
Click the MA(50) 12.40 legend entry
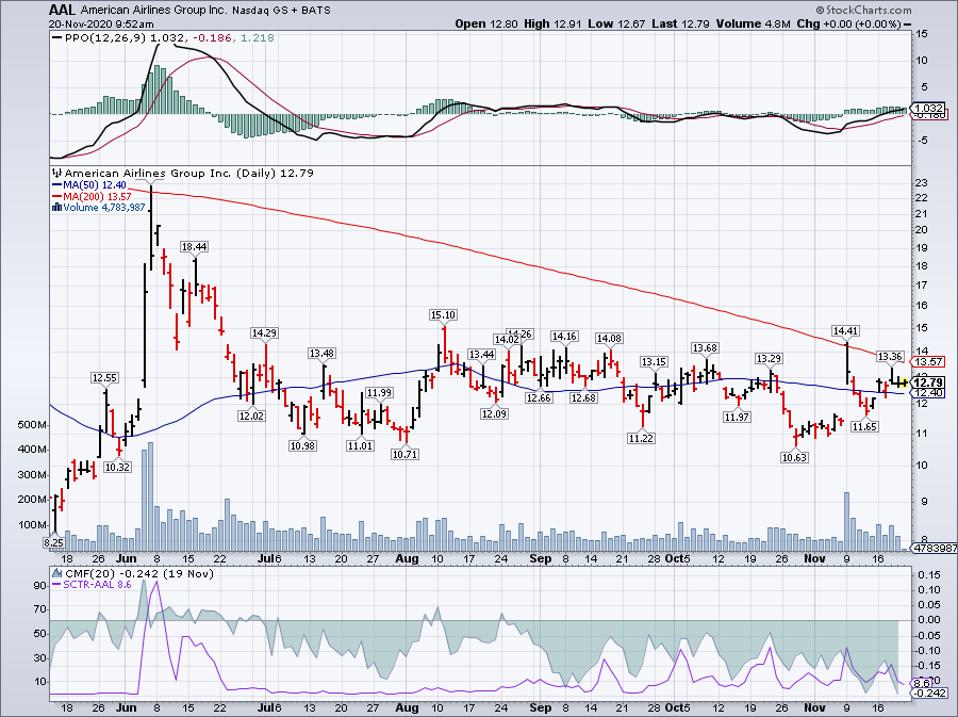[x=95, y=185]
